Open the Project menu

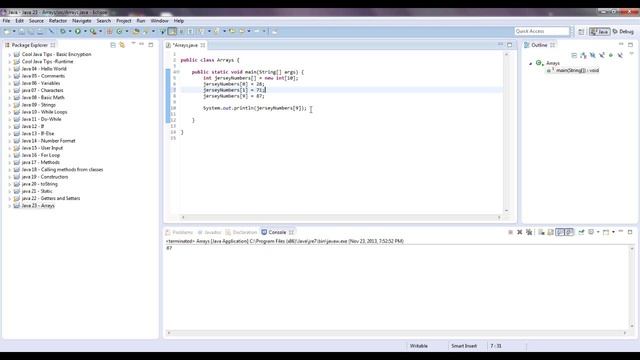pyautogui.click(x=124, y=20)
